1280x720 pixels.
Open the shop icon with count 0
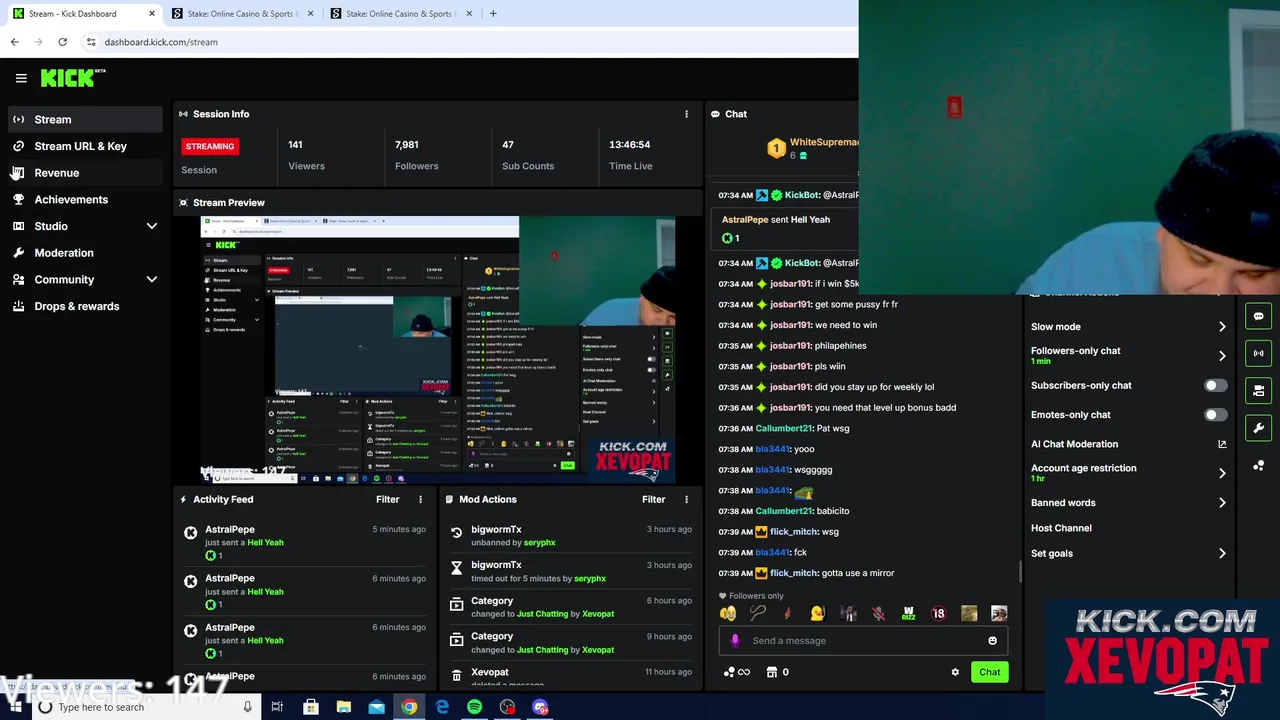point(771,672)
